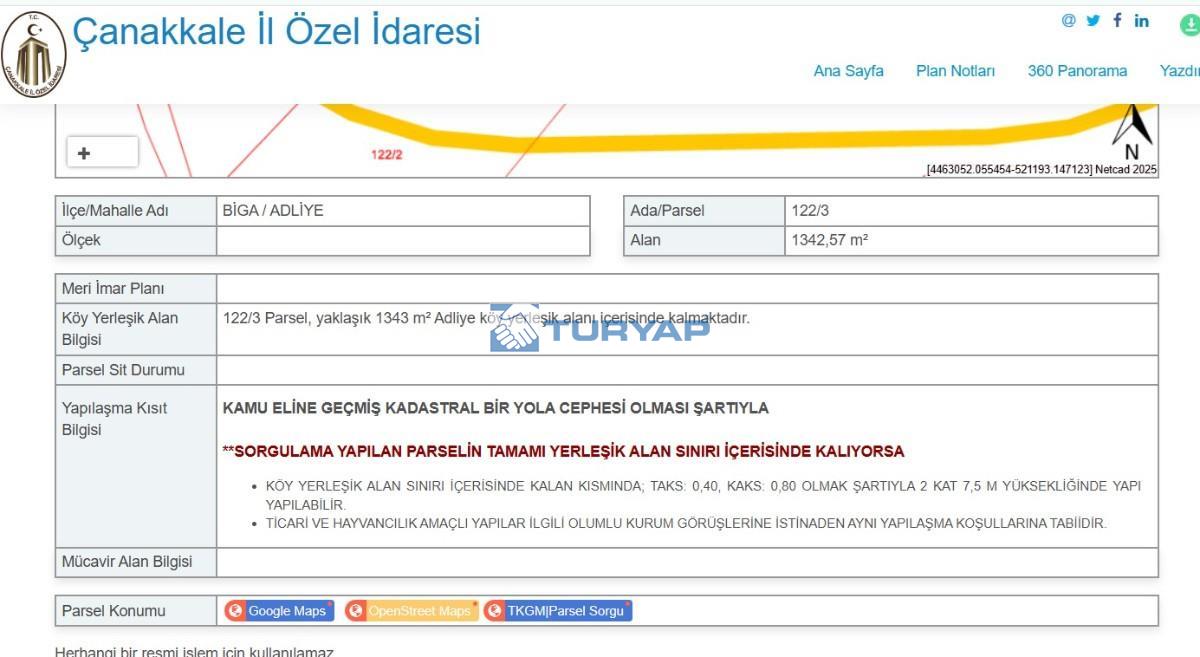Zoom in the map with plus button
The height and width of the screenshot is (657, 1200).
84,153
